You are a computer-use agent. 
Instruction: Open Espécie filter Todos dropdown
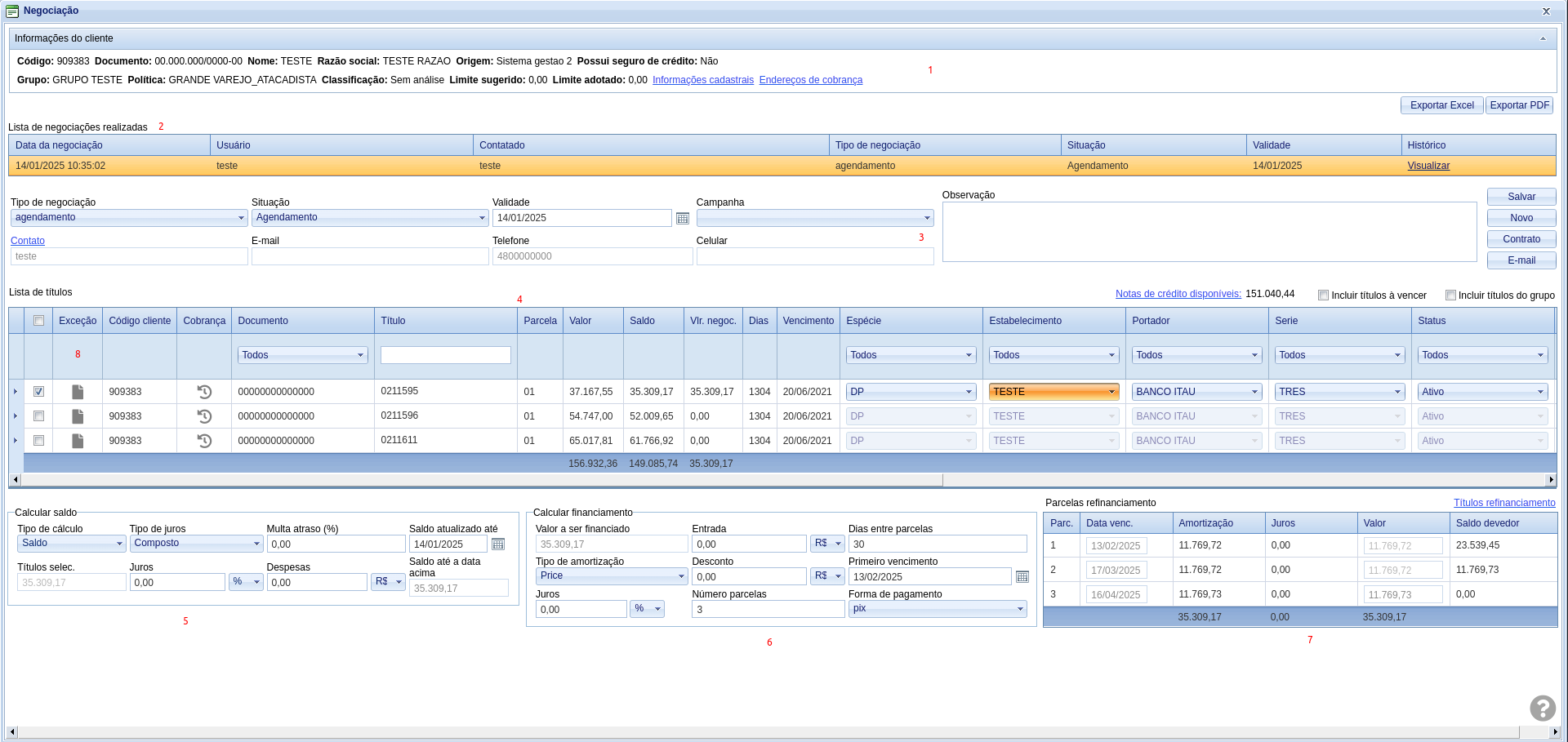[911, 355]
